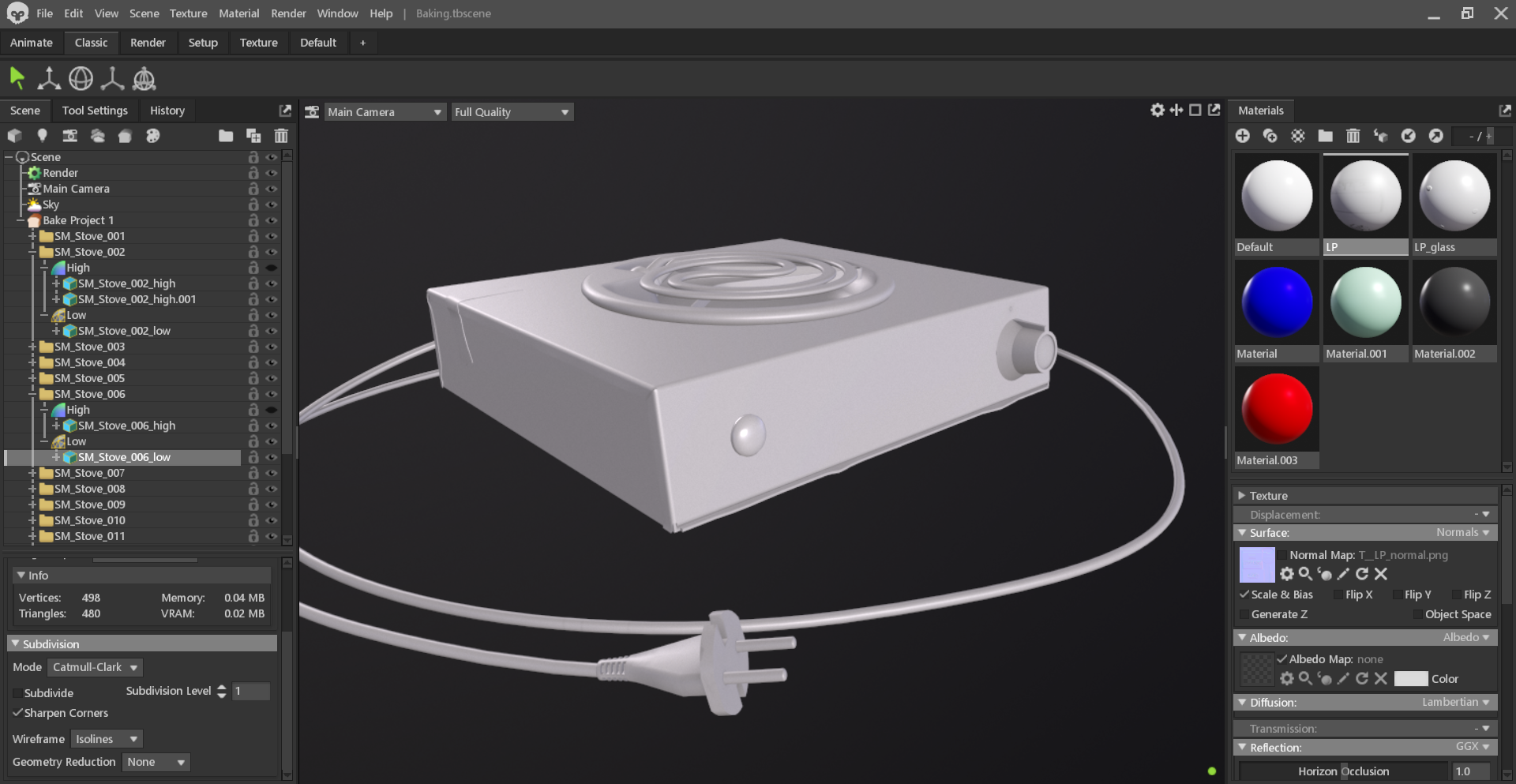This screenshot has width=1516, height=784.
Task: Locate Albedo Map file with magnifier icon
Action: click(x=1306, y=678)
